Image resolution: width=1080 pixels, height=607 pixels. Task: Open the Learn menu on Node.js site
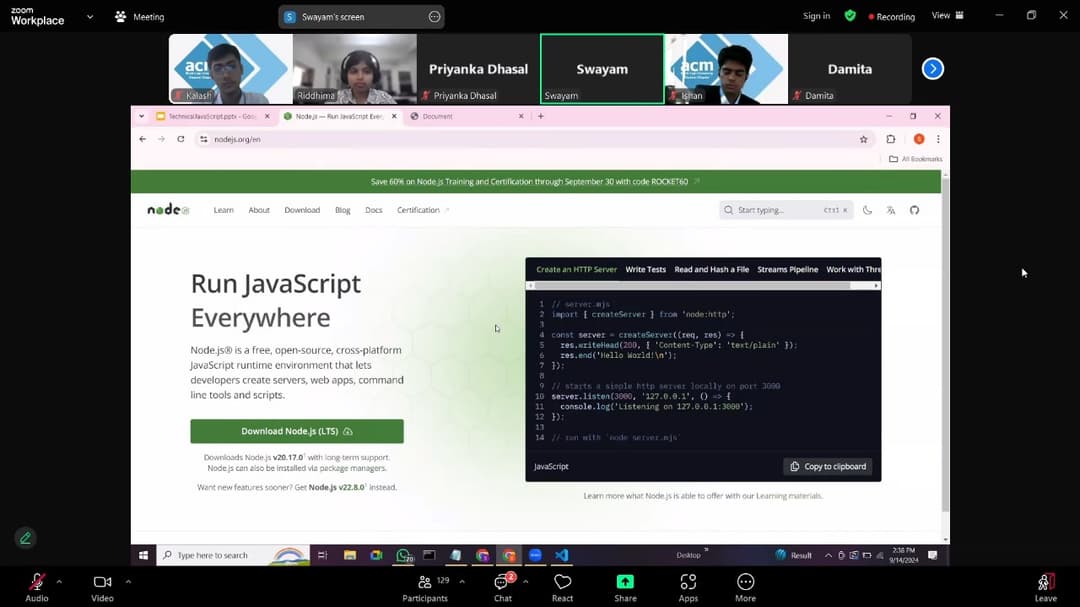(223, 210)
